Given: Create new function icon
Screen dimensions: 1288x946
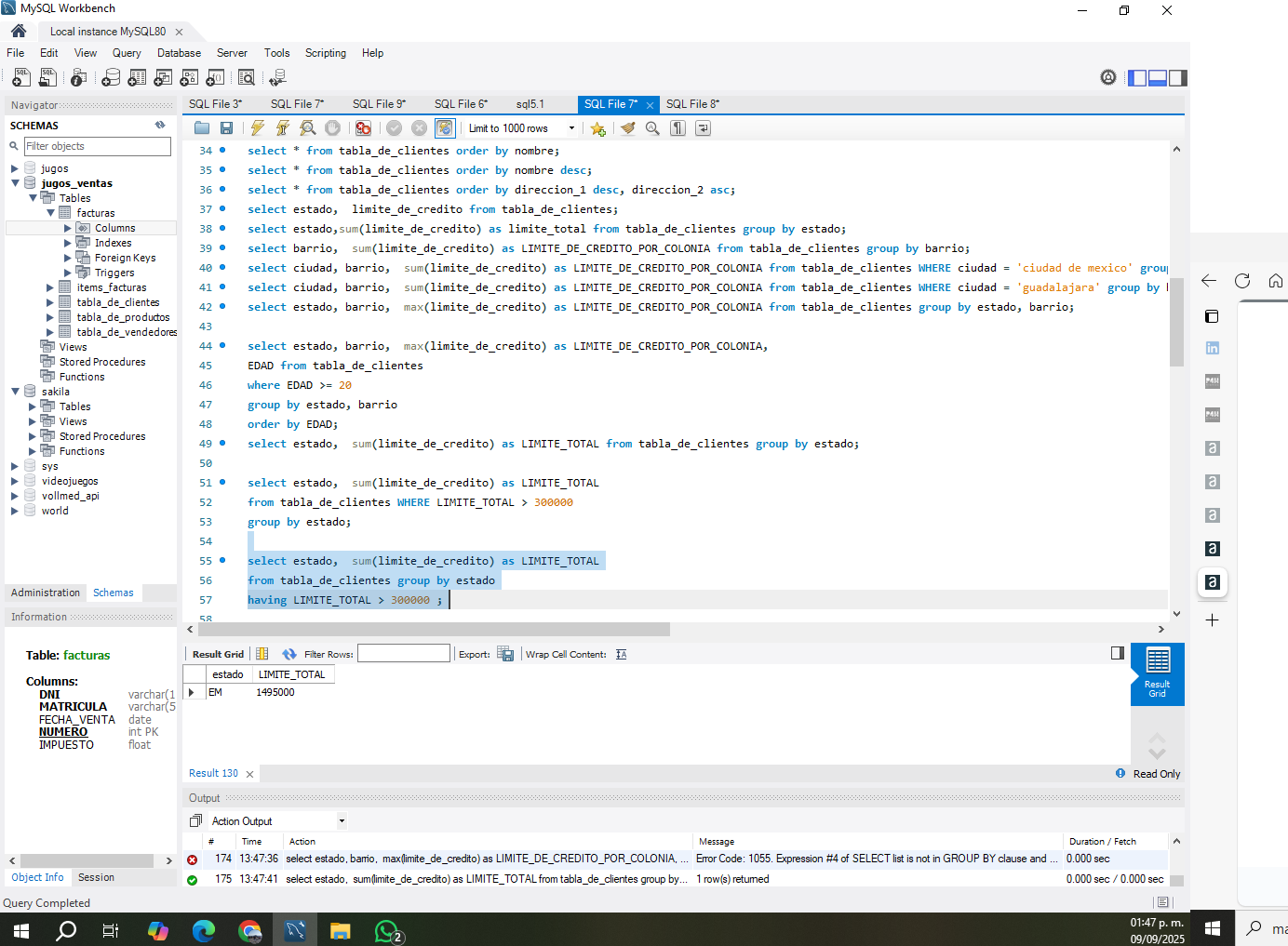Looking at the screenshot, I should coord(215,78).
